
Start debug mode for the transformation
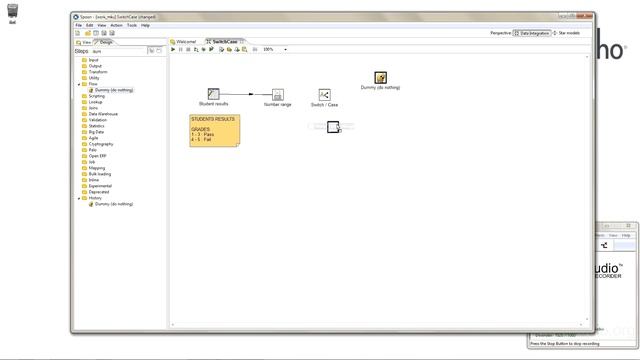click(x=204, y=49)
